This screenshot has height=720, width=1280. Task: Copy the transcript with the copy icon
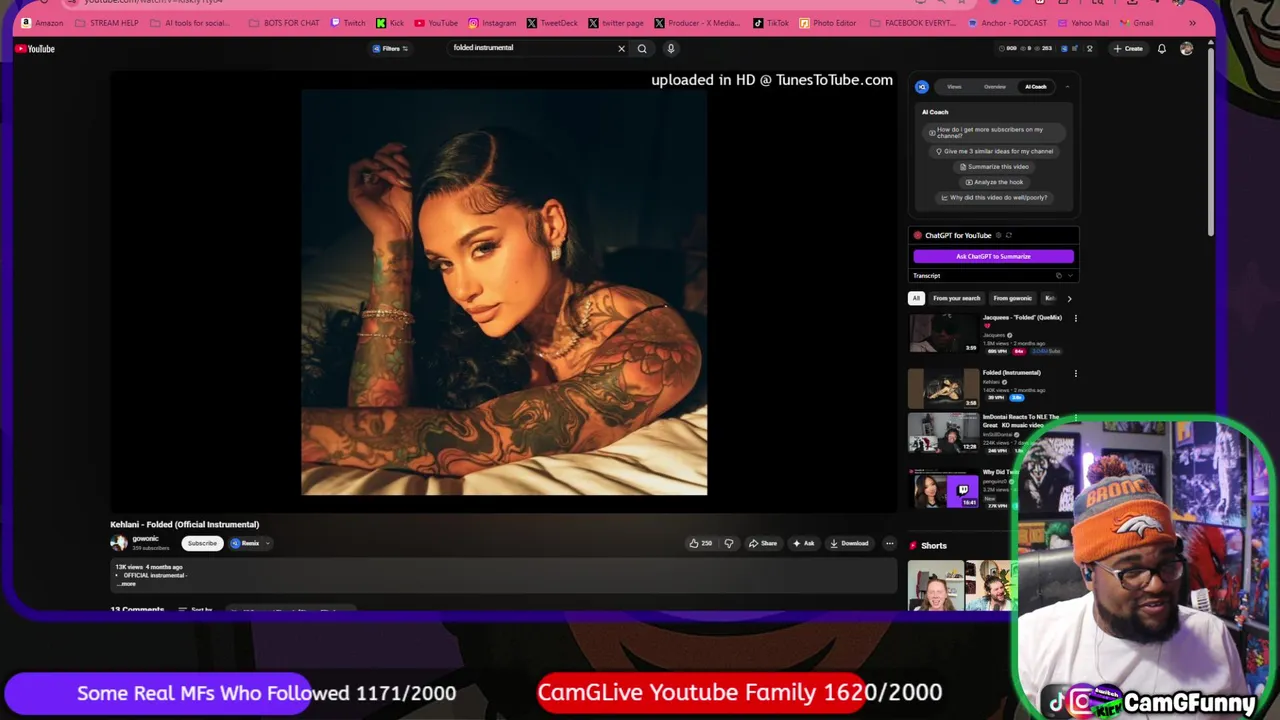click(1059, 275)
